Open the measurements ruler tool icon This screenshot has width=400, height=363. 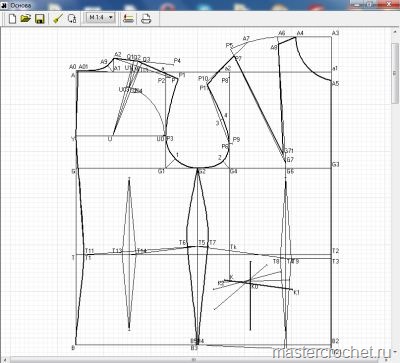tap(128, 19)
